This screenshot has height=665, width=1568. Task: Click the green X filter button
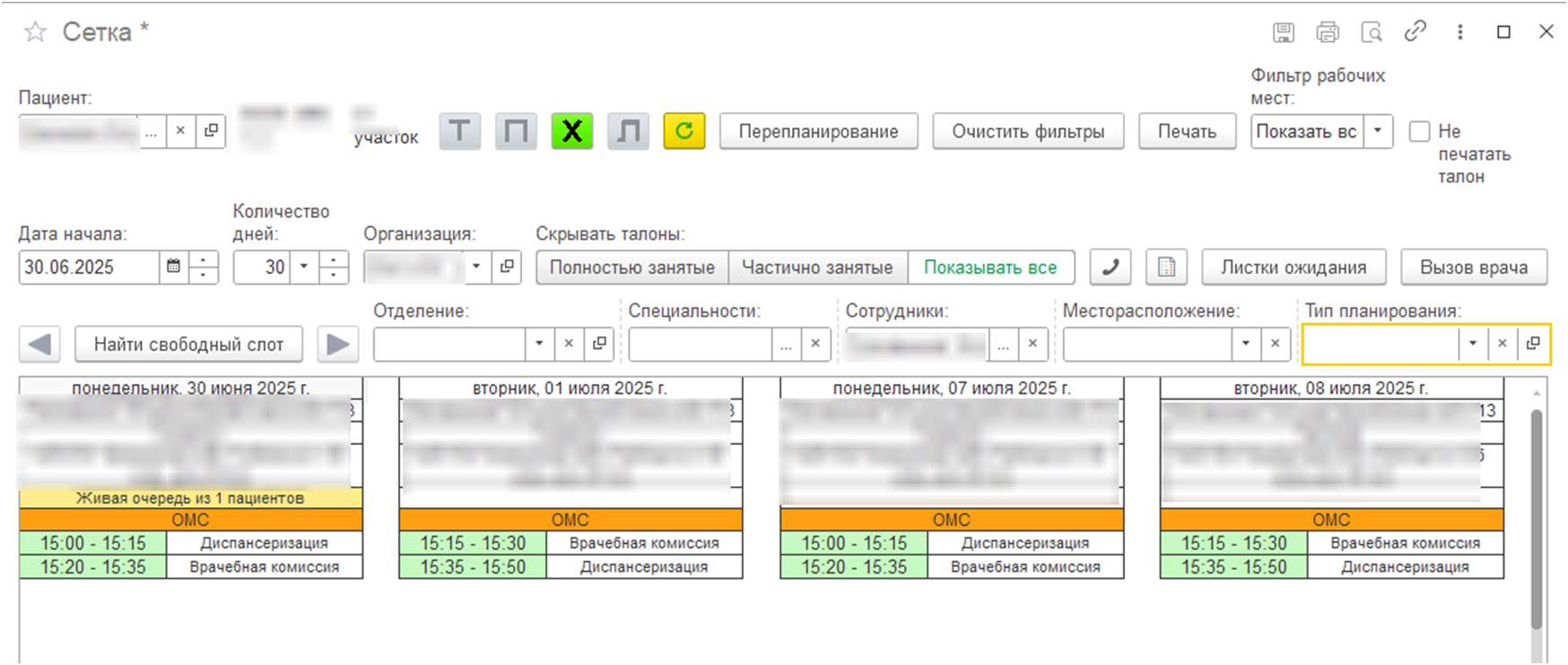click(x=571, y=132)
